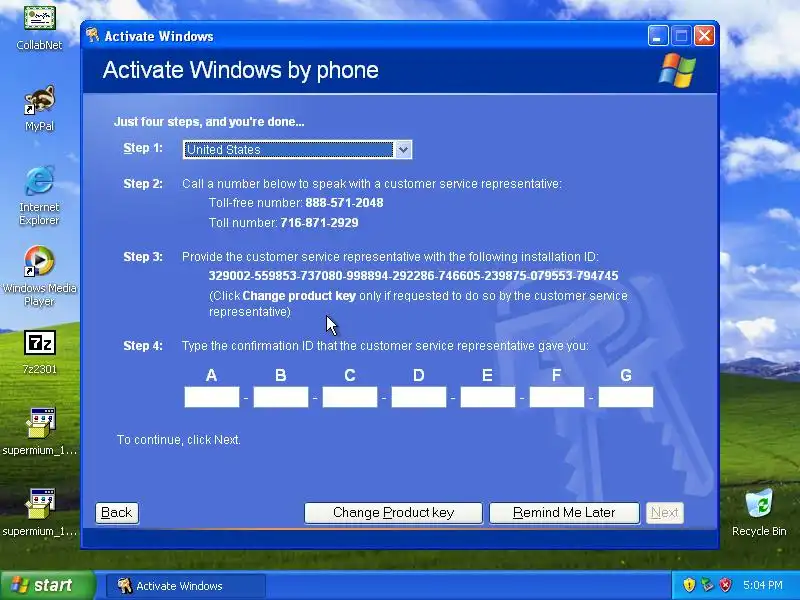Select the MyPal desktop shortcut

click(x=39, y=108)
